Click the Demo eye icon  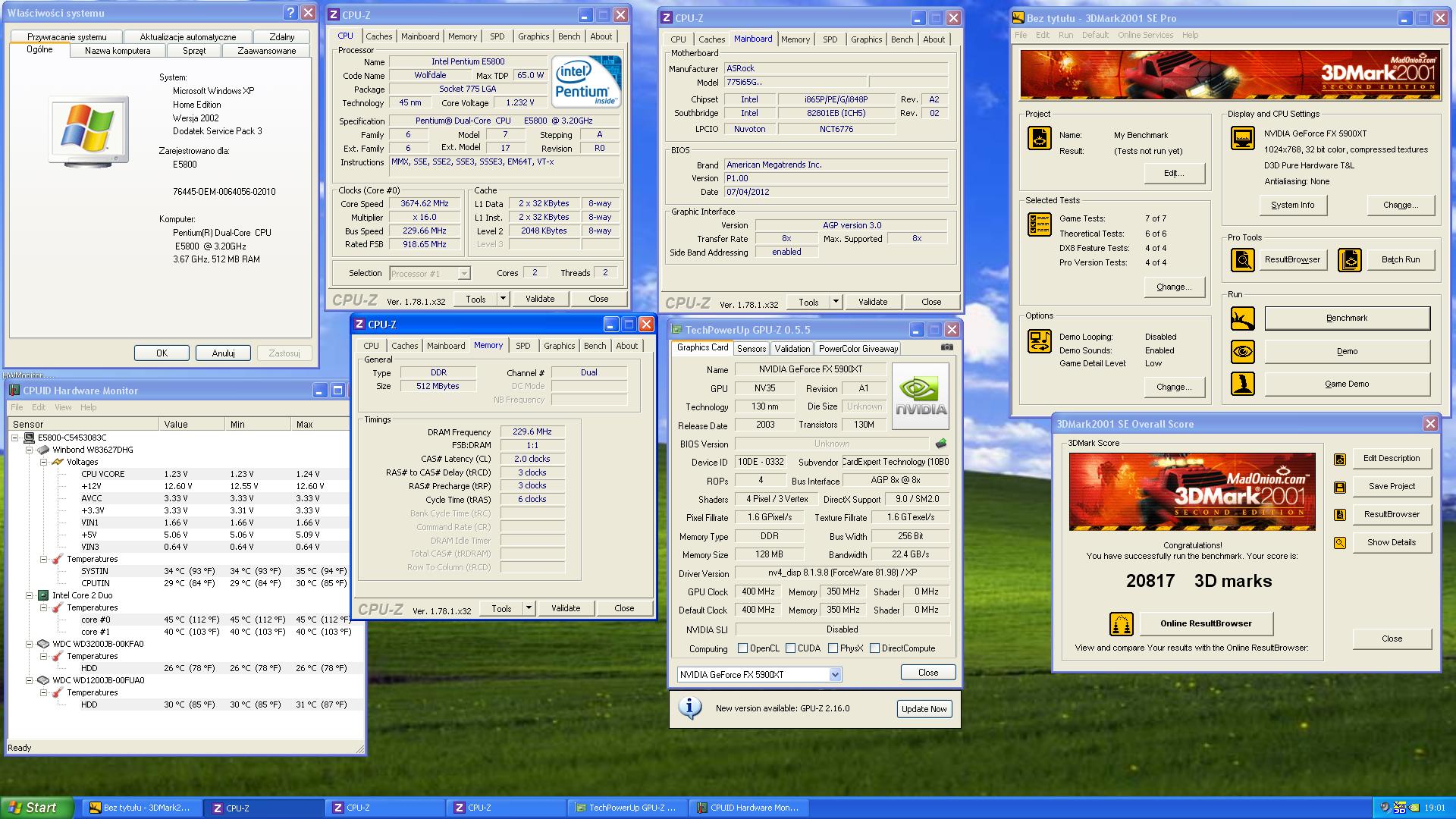point(1242,351)
